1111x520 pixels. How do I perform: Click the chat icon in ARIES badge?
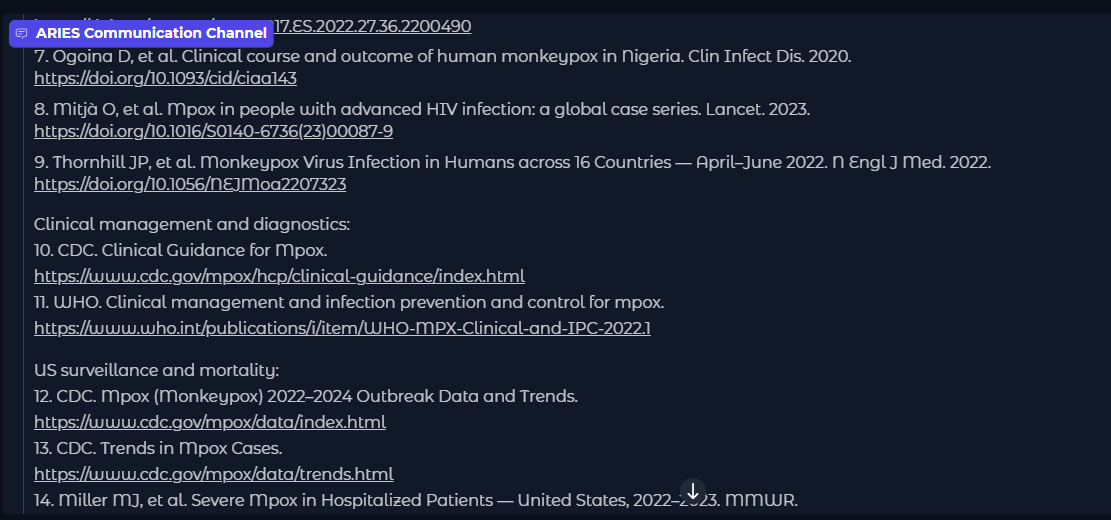(x=22, y=33)
